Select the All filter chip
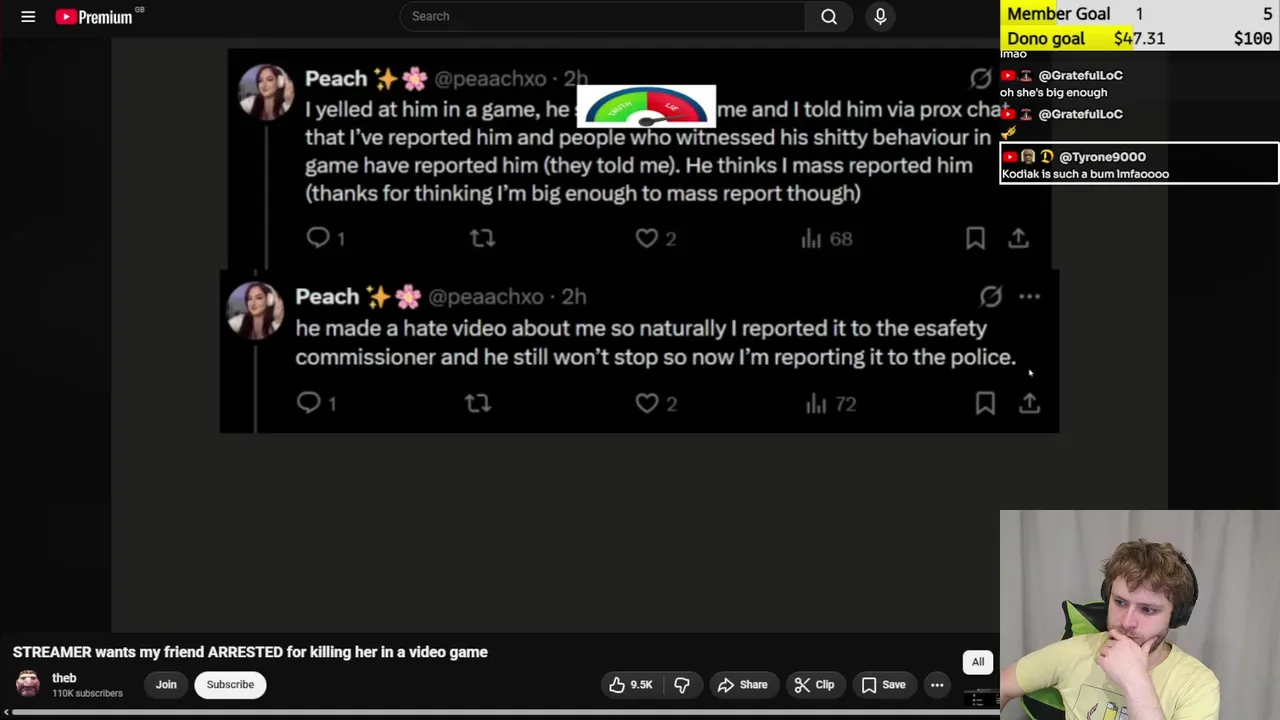This screenshot has height=720, width=1280. 978,662
